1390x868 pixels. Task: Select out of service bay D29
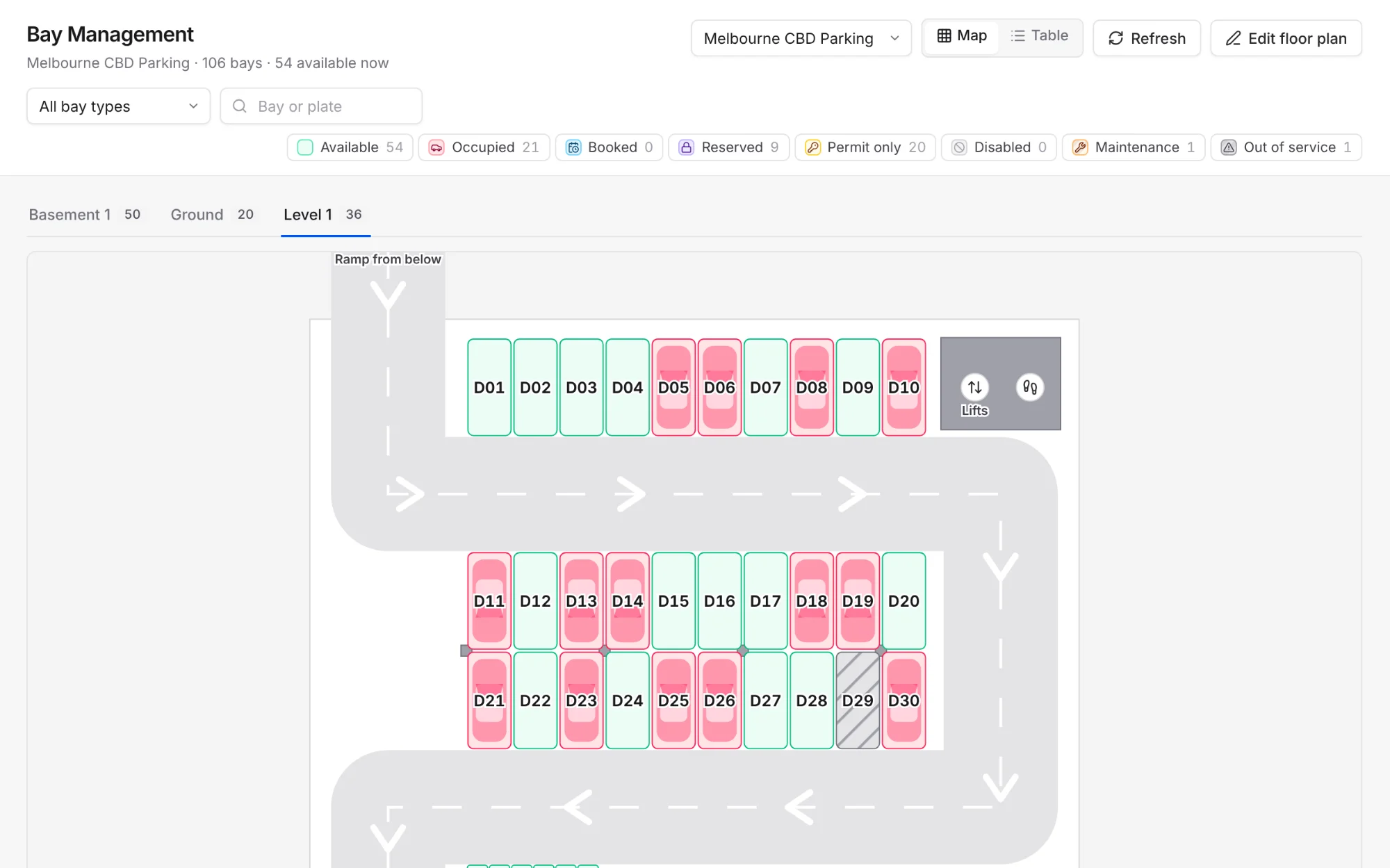point(858,701)
